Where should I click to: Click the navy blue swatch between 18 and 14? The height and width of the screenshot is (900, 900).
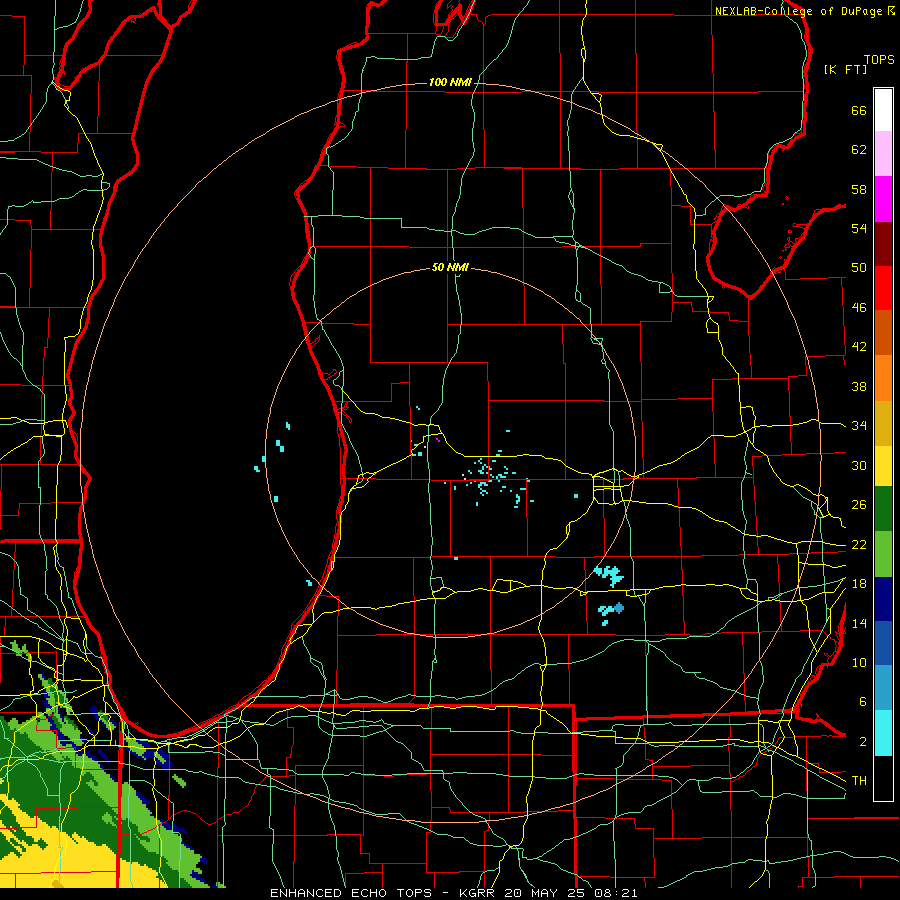[883, 599]
